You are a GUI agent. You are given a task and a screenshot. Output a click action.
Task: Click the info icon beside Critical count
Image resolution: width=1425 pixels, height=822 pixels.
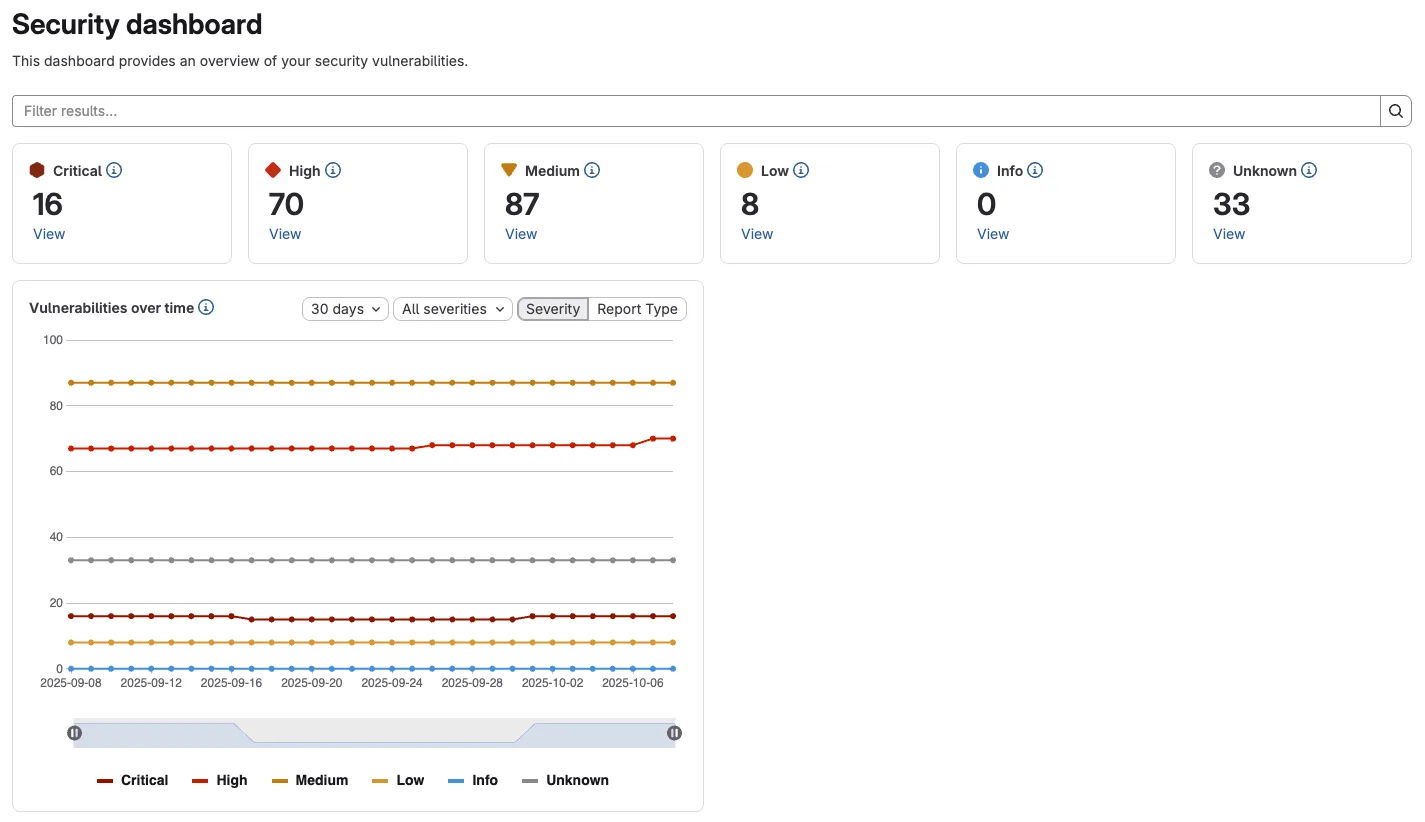click(x=113, y=170)
